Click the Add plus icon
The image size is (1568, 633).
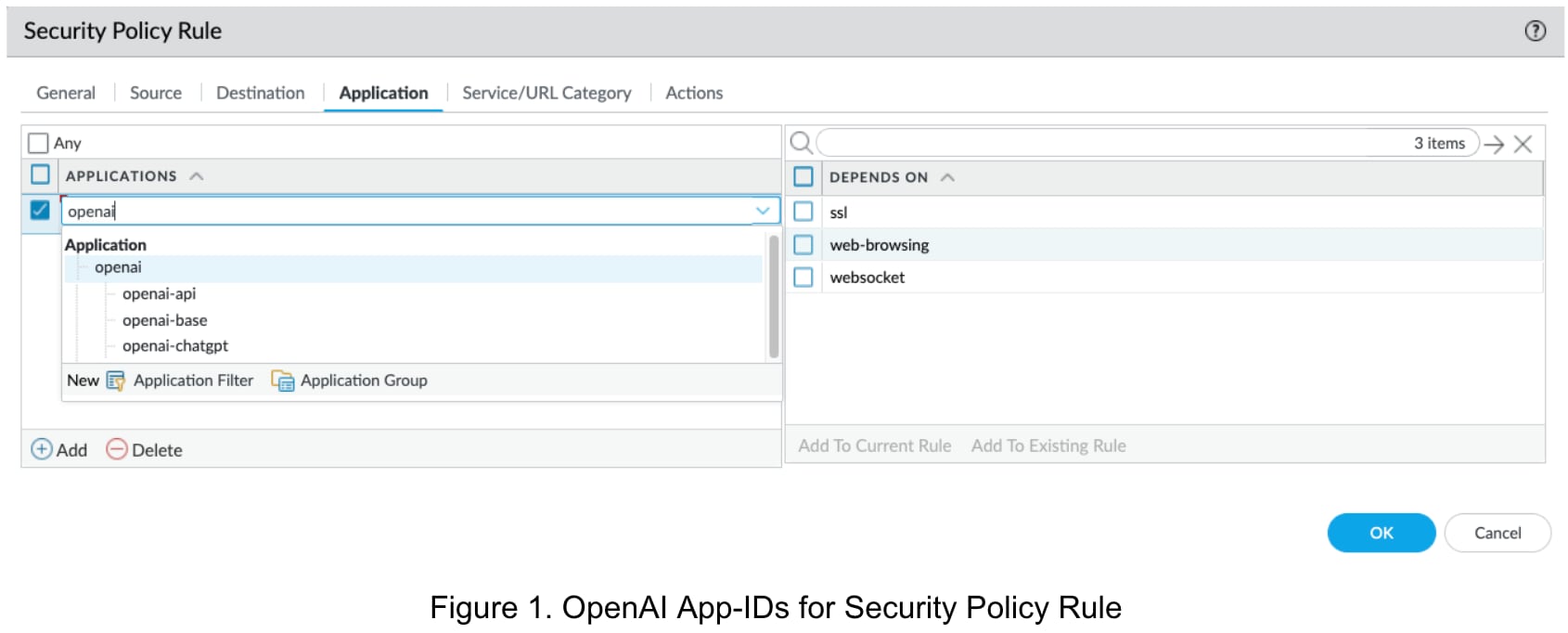[x=42, y=449]
